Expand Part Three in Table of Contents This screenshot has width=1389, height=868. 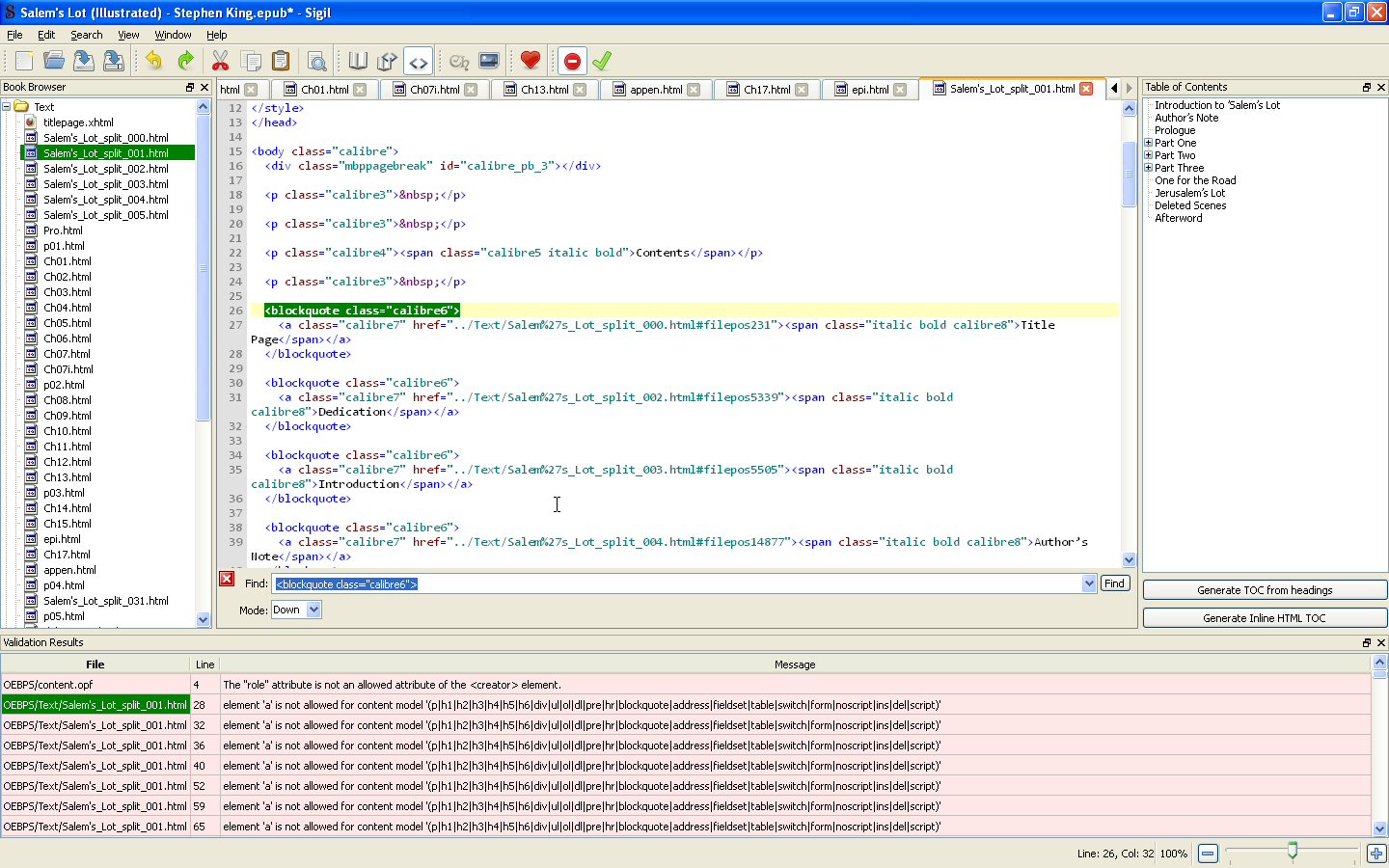pyautogui.click(x=1148, y=168)
